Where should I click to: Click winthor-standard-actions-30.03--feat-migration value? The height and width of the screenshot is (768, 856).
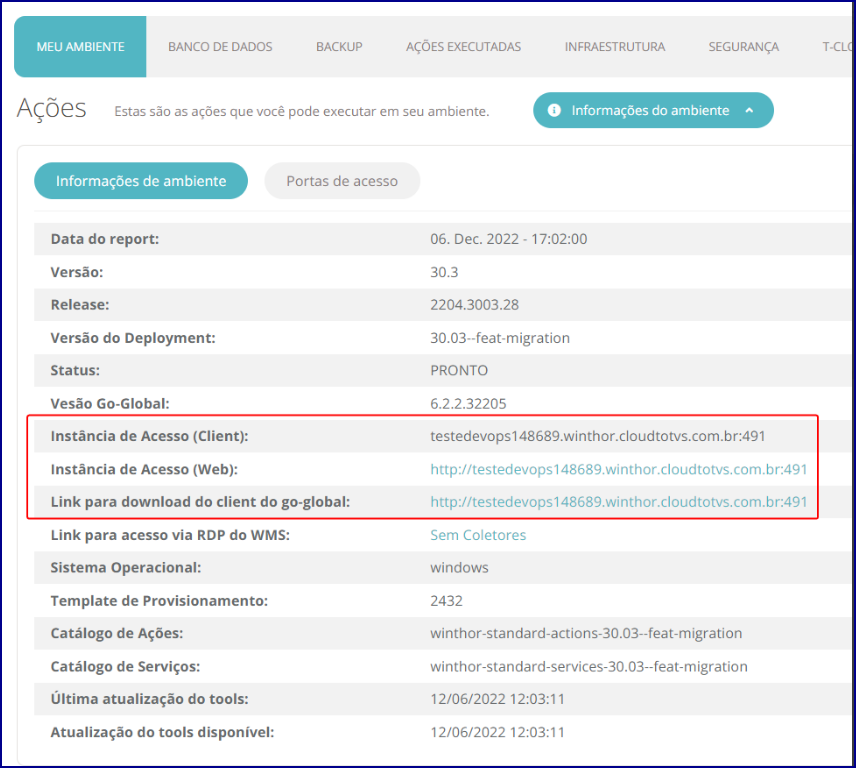tap(586, 633)
